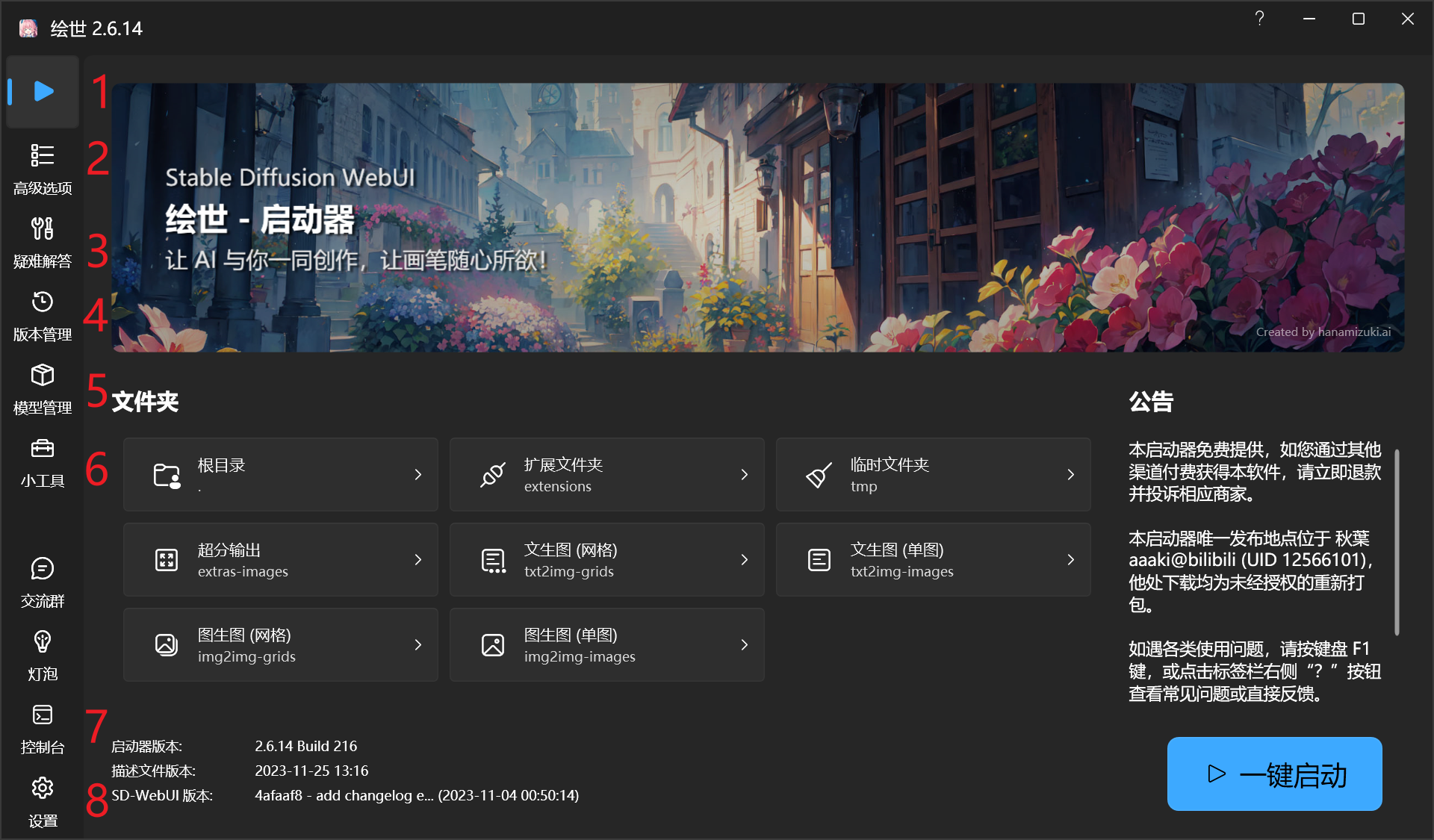Open 交流群 chat group page
This screenshot has height=840, width=1434.
pyautogui.click(x=43, y=582)
